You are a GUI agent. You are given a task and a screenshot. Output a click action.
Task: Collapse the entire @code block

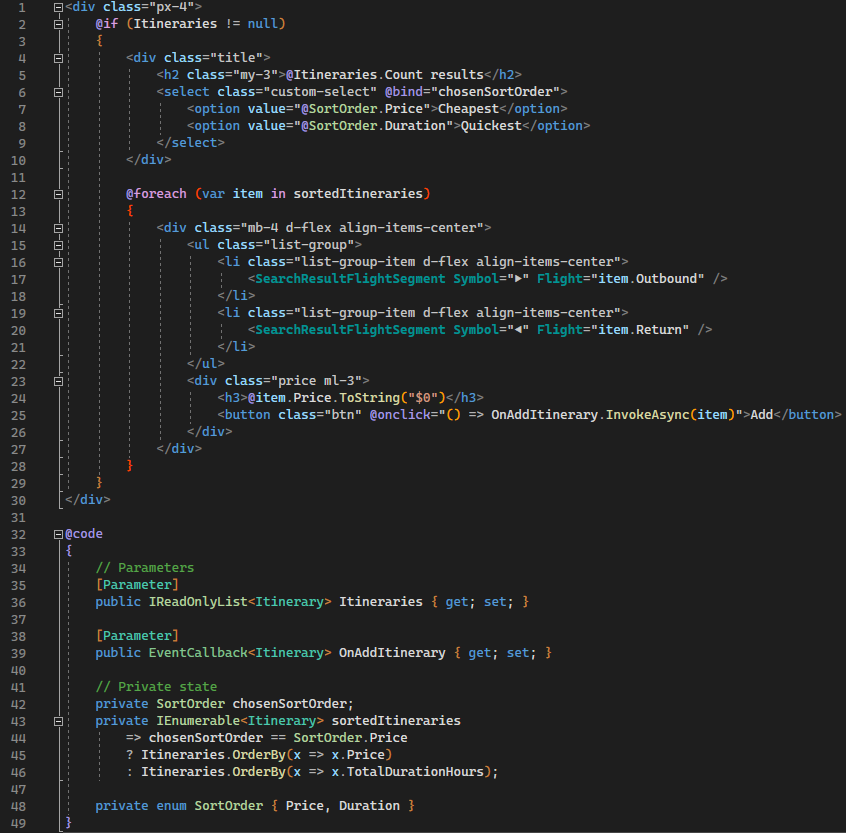(58, 533)
